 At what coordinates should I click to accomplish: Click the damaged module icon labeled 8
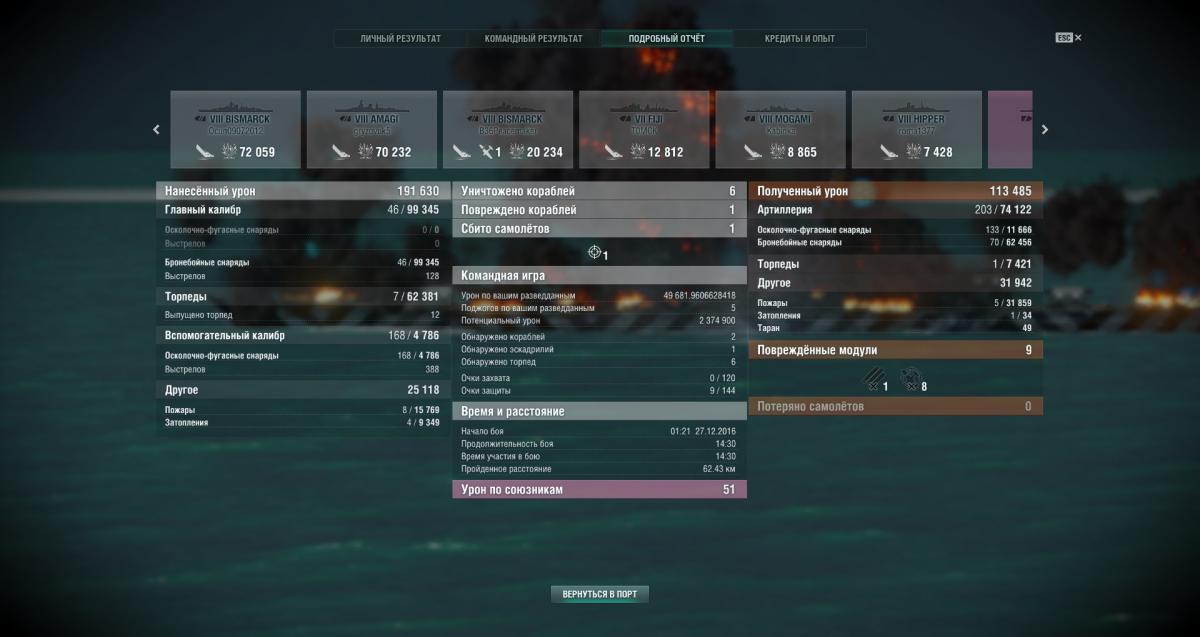(x=909, y=379)
